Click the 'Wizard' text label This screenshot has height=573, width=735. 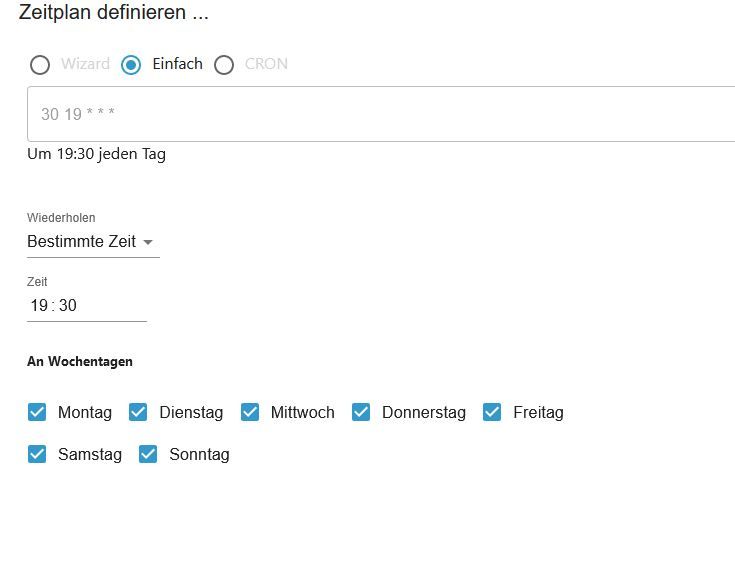[x=85, y=64]
